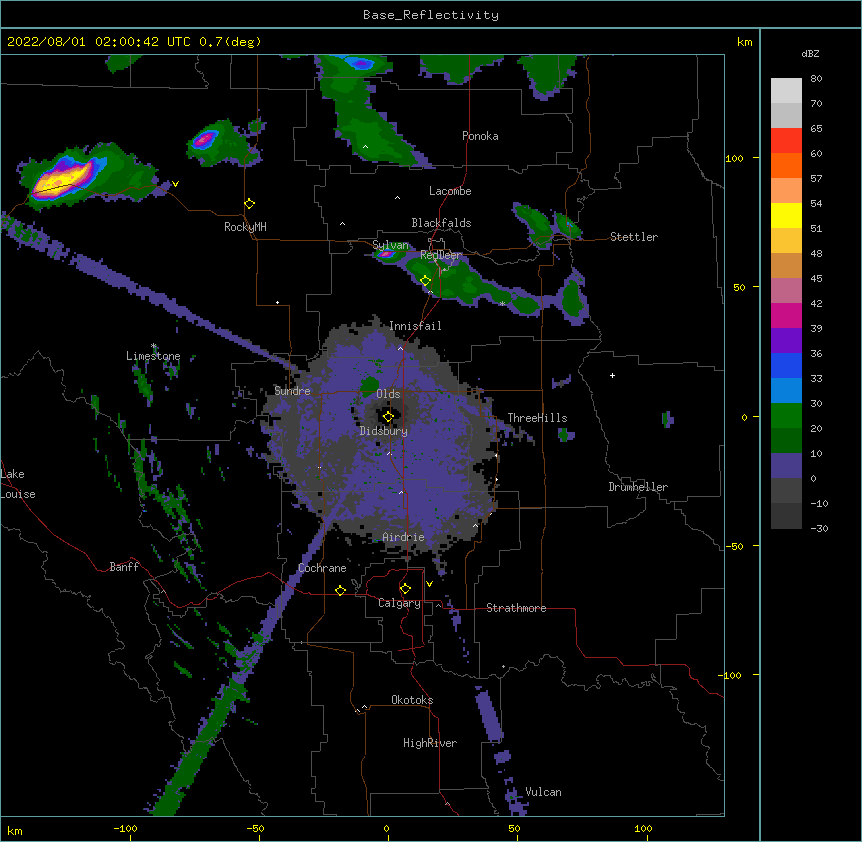Viewport: 862px width, 842px height.
Task: Click the Calgary city label
Action: [x=399, y=603]
